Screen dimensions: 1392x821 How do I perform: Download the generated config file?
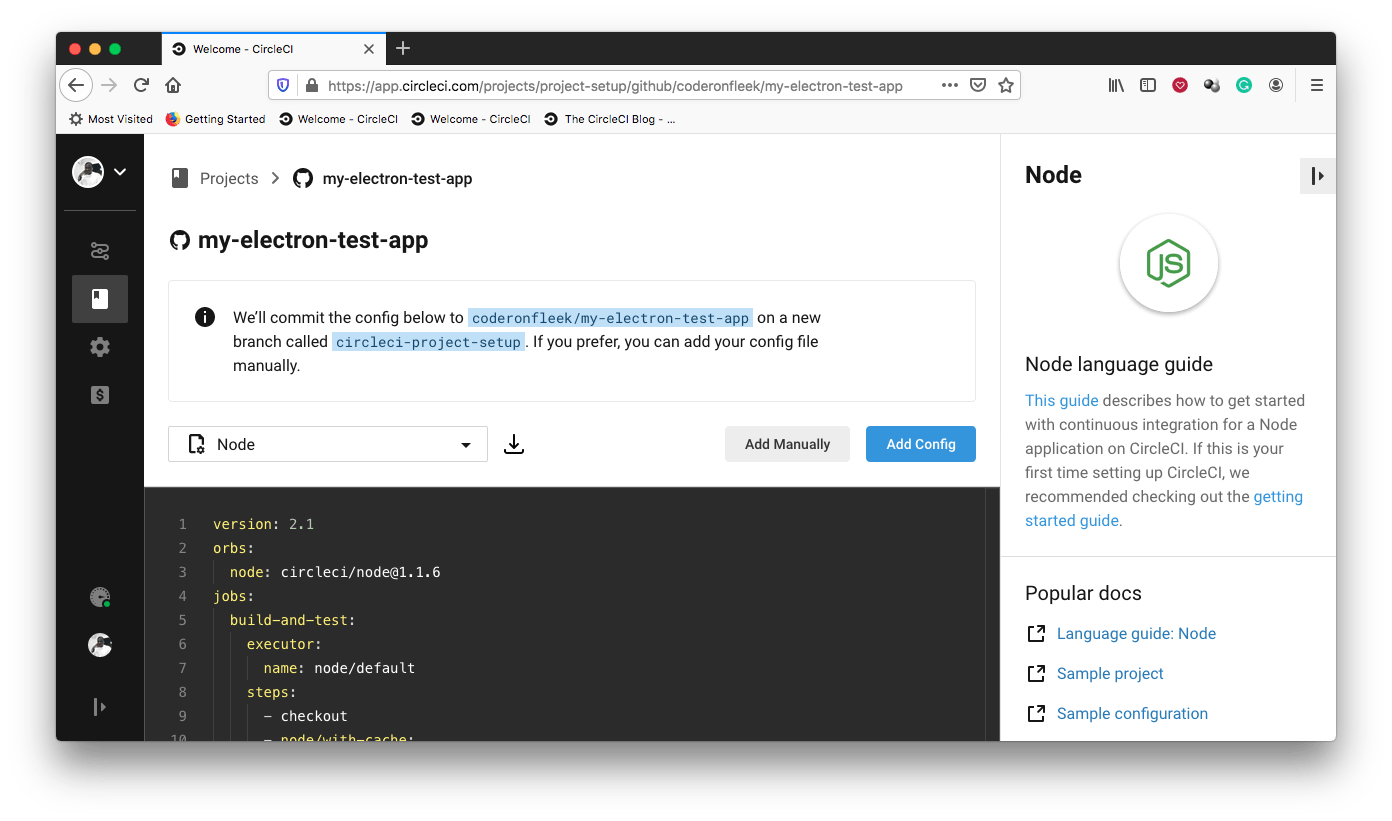click(514, 444)
